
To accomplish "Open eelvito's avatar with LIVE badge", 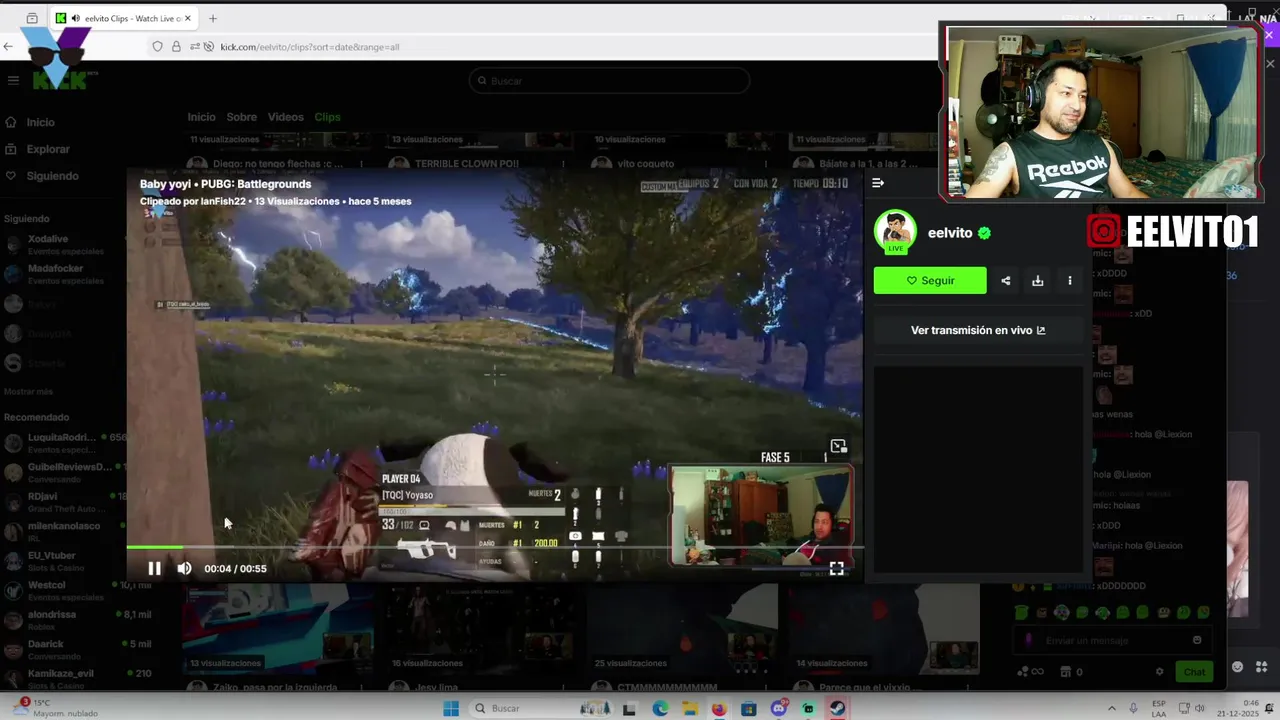I will coord(895,232).
